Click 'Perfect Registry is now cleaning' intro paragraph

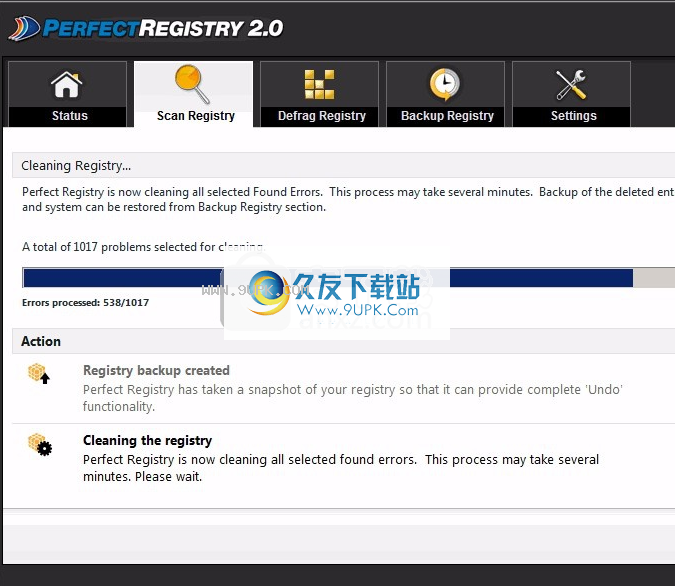point(348,199)
